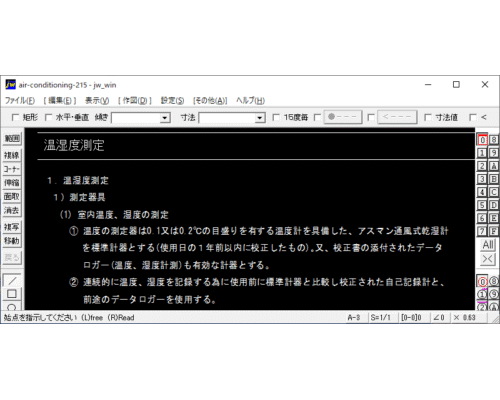This screenshot has width=500, height=400.
Task: Enable the 矩形 checkbox
Action: click(x=15, y=117)
